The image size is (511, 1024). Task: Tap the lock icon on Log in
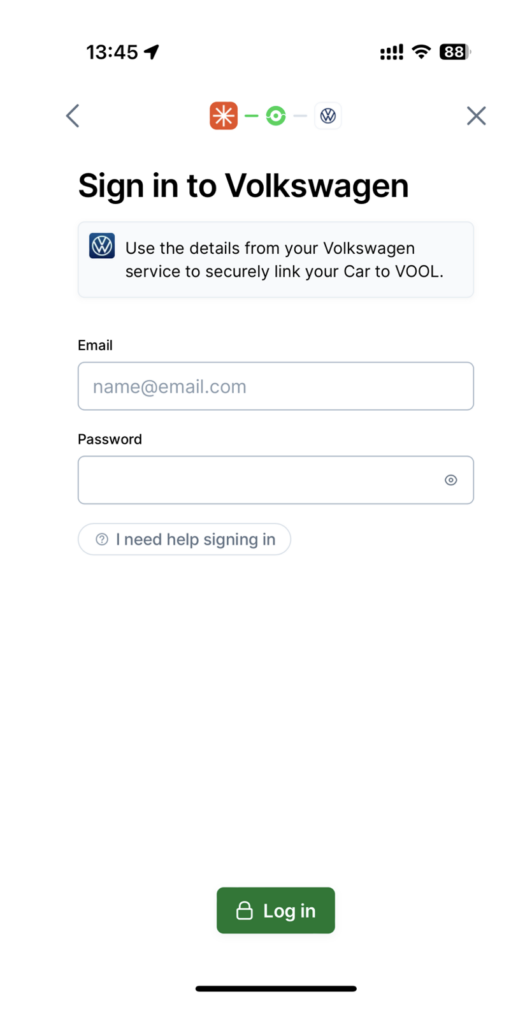pos(244,910)
